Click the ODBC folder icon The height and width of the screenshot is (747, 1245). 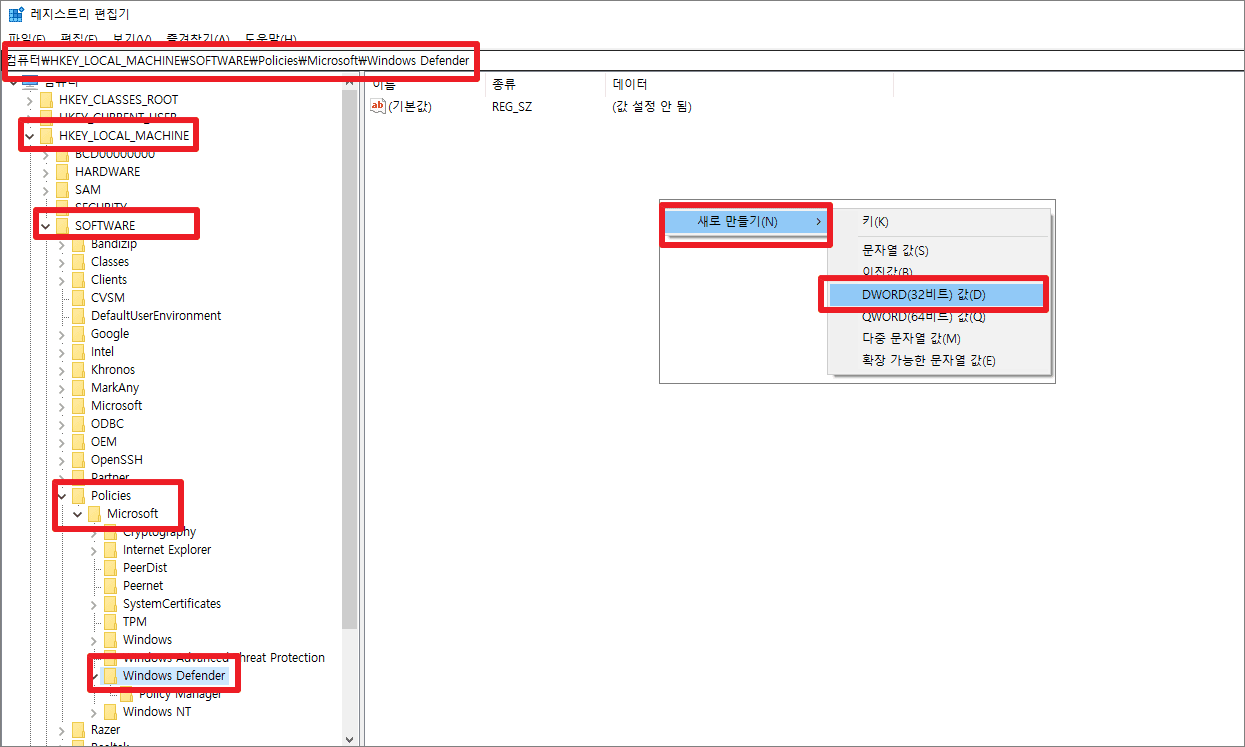pyautogui.click(x=79, y=424)
